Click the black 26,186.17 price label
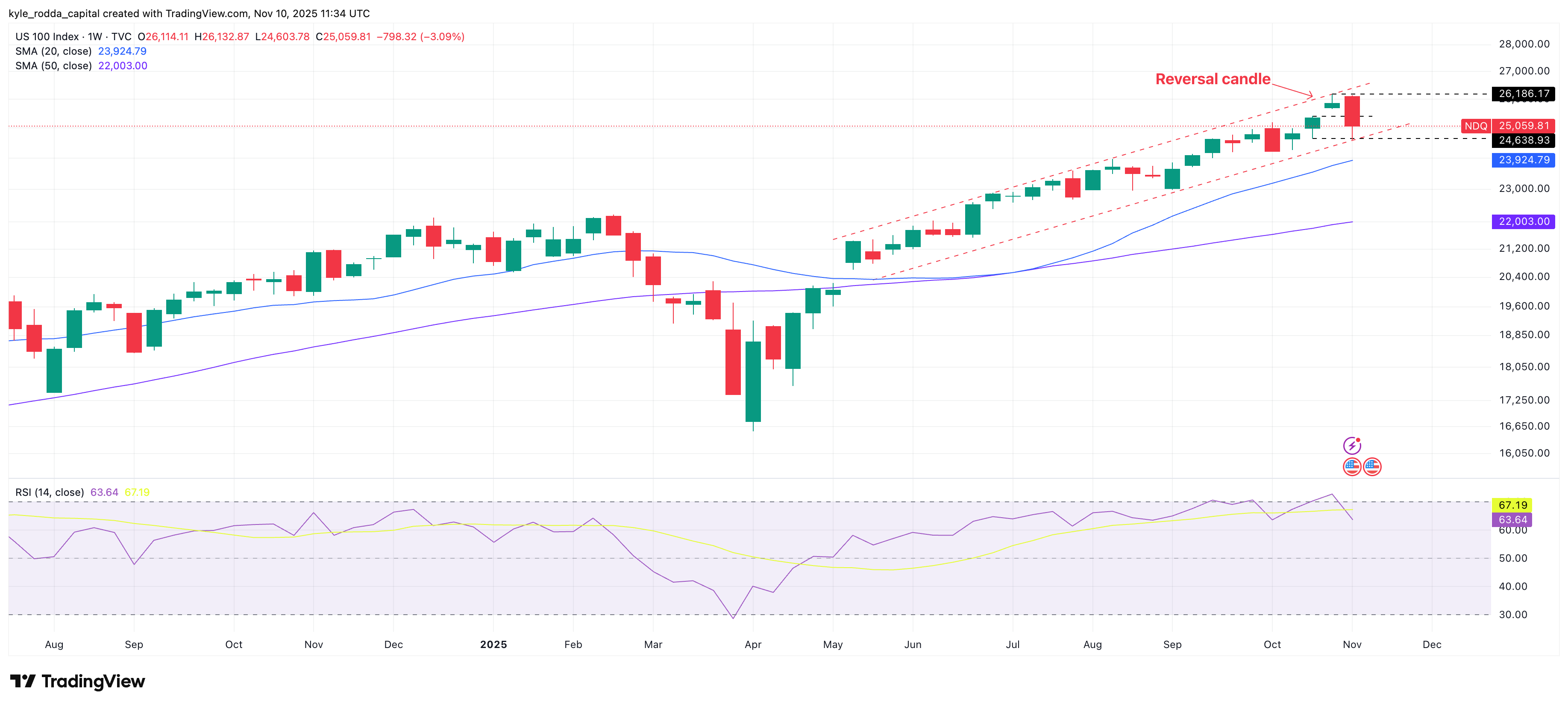This screenshot has width=1568, height=707. (1524, 94)
